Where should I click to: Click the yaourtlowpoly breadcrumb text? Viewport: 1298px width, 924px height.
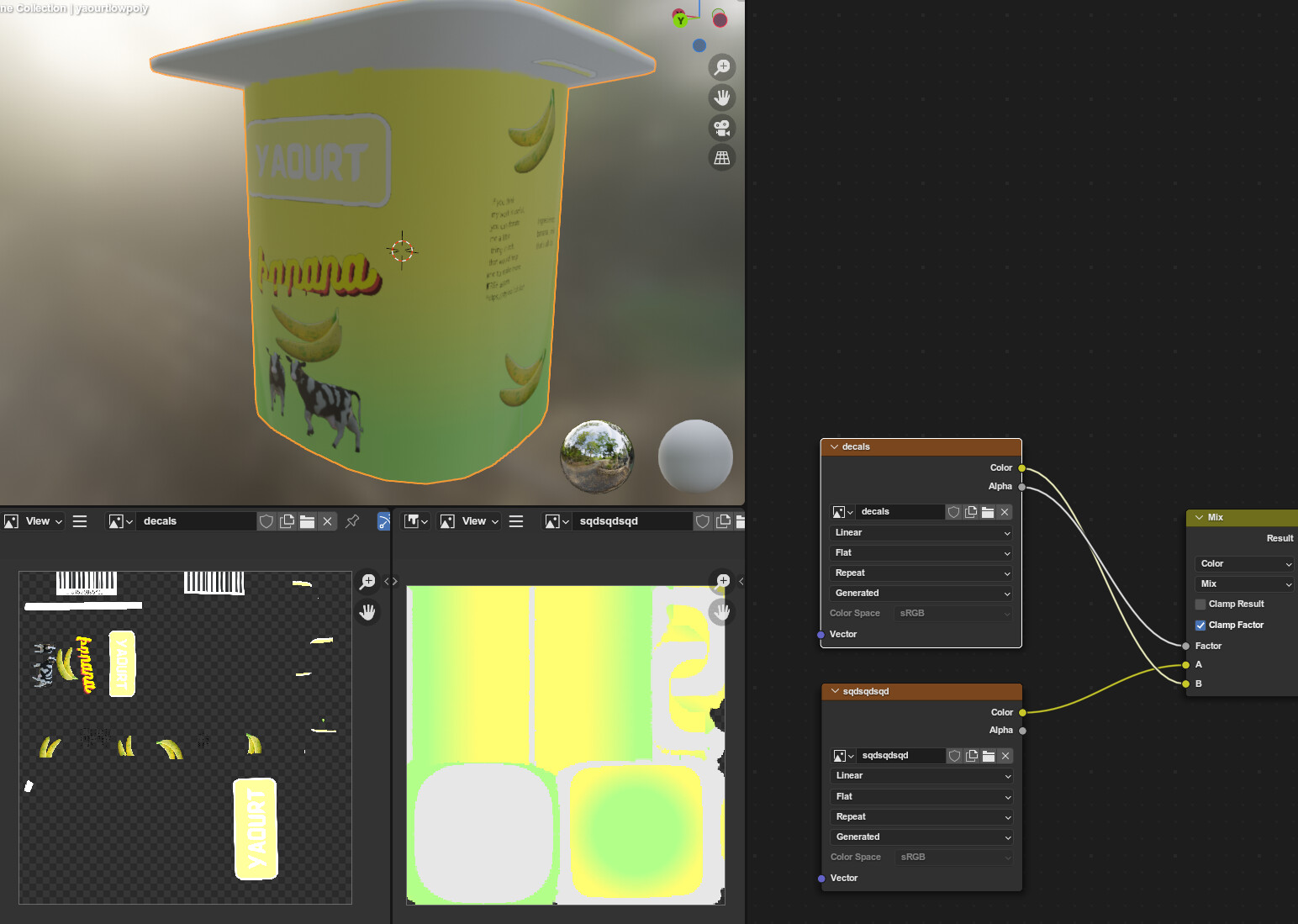(x=111, y=8)
